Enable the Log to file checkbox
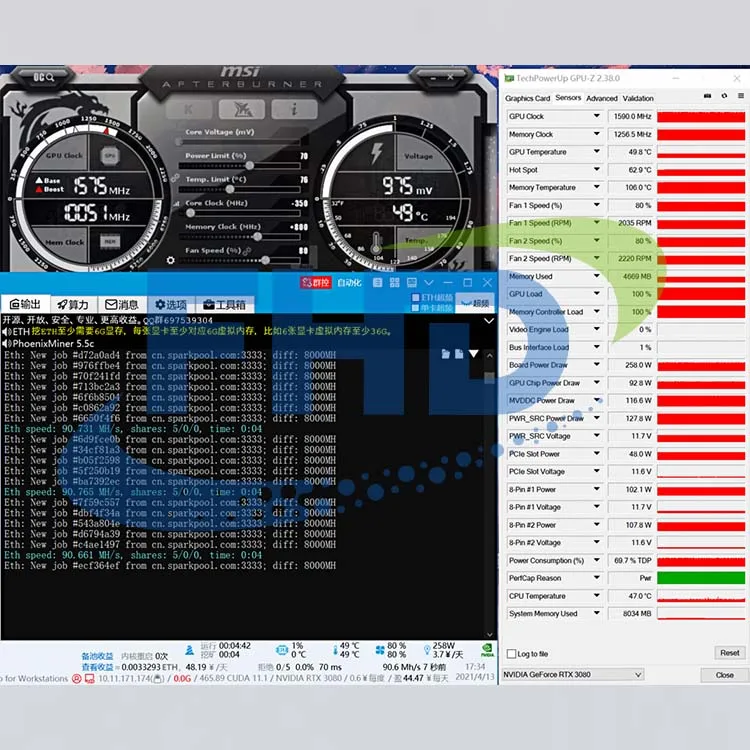The height and width of the screenshot is (750, 750). [511, 653]
